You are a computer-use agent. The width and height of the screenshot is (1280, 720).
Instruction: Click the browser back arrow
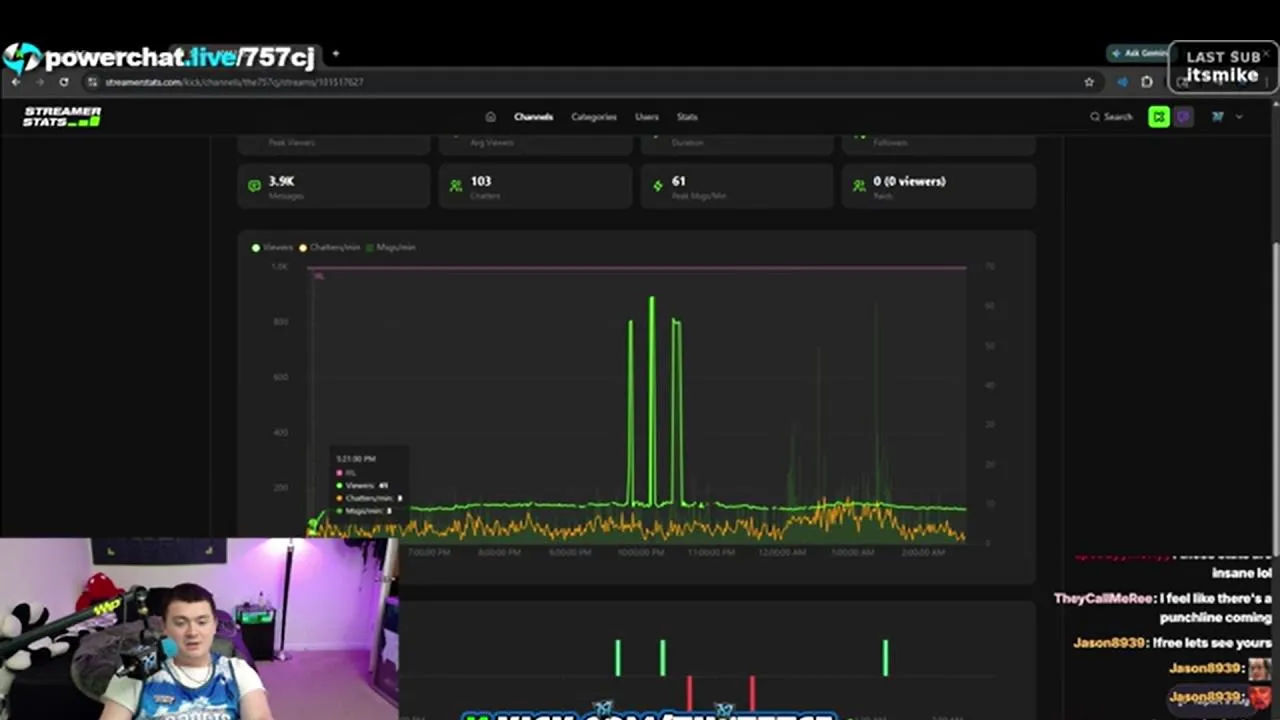pyautogui.click(x=16, y=82)
